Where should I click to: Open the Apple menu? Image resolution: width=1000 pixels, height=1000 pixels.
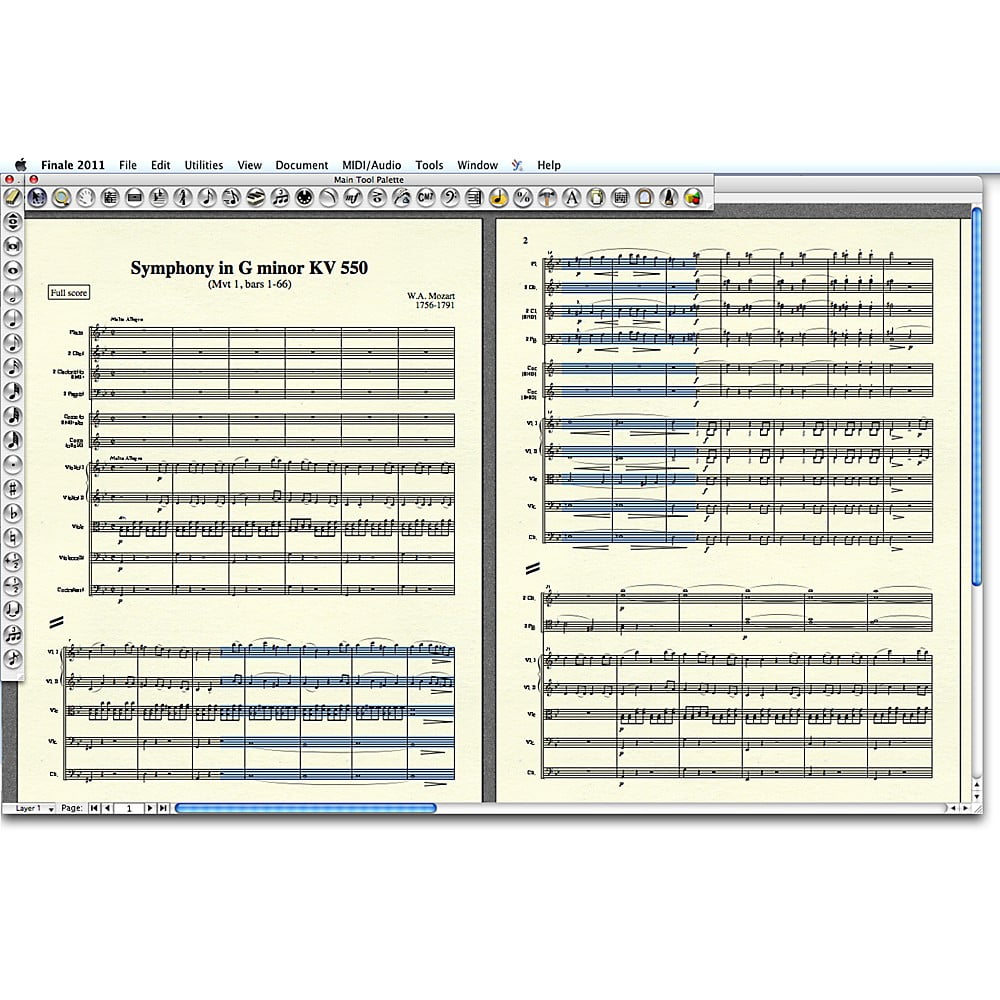(x=20, y=165)
